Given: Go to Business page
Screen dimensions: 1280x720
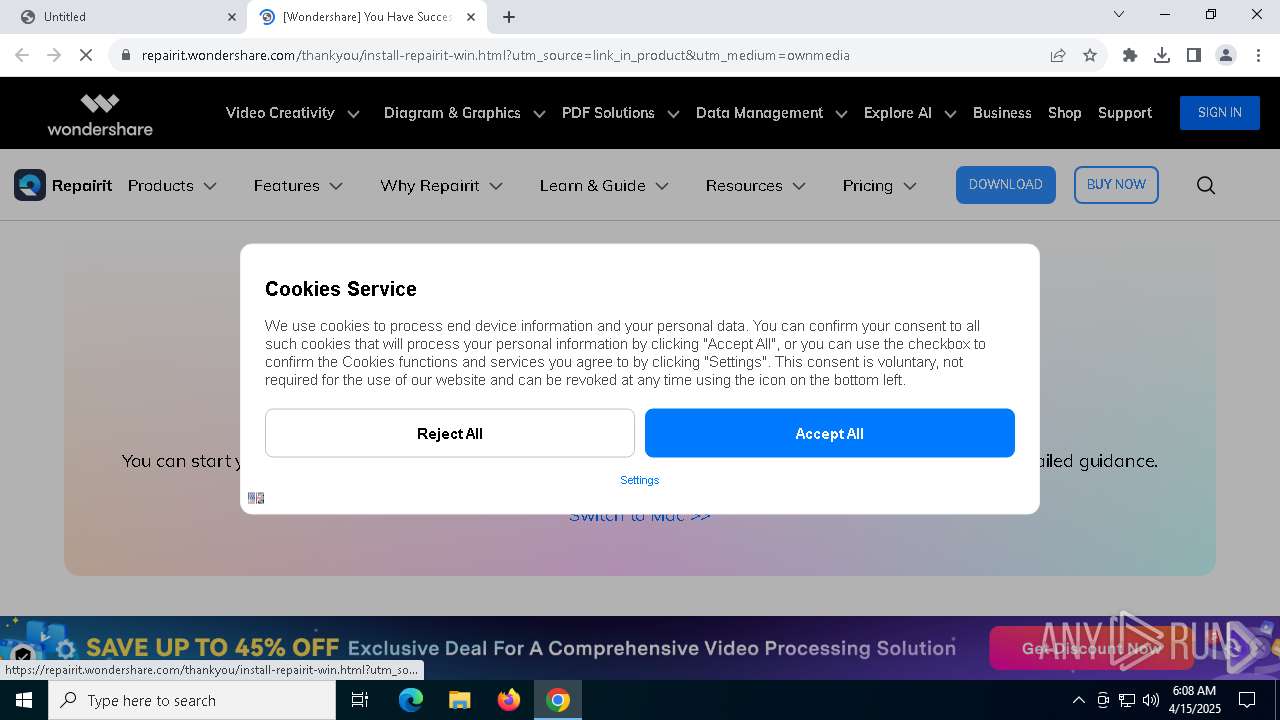Looking at the screenshot, I should pos(1002,113).
